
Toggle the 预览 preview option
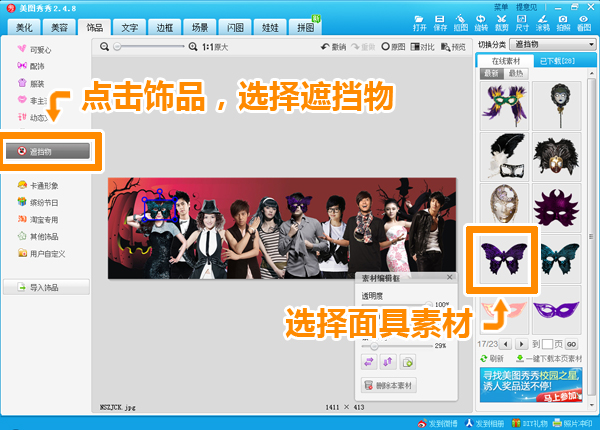click(452, 46)
